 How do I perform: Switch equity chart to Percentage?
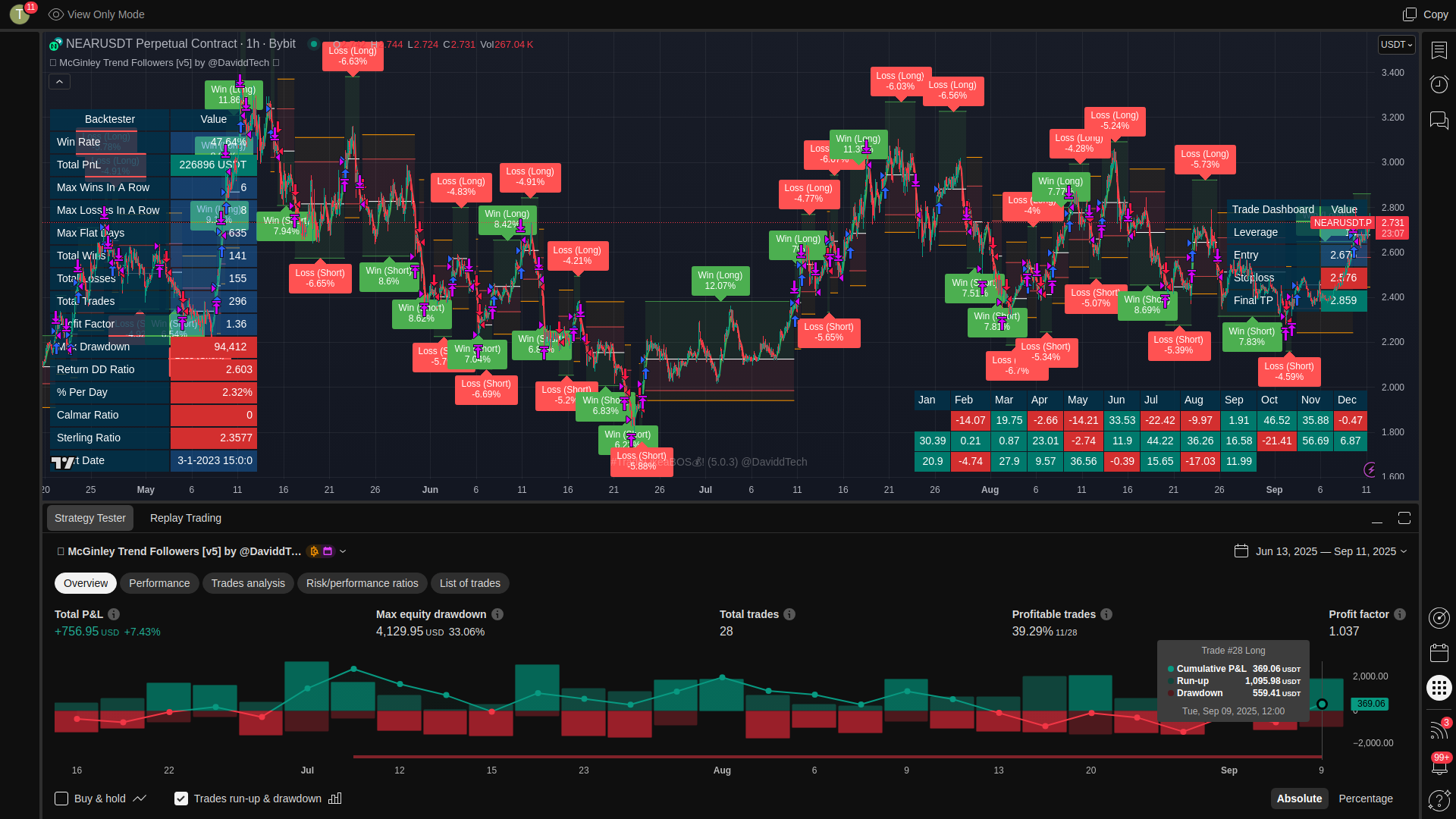pos(1366,799)
